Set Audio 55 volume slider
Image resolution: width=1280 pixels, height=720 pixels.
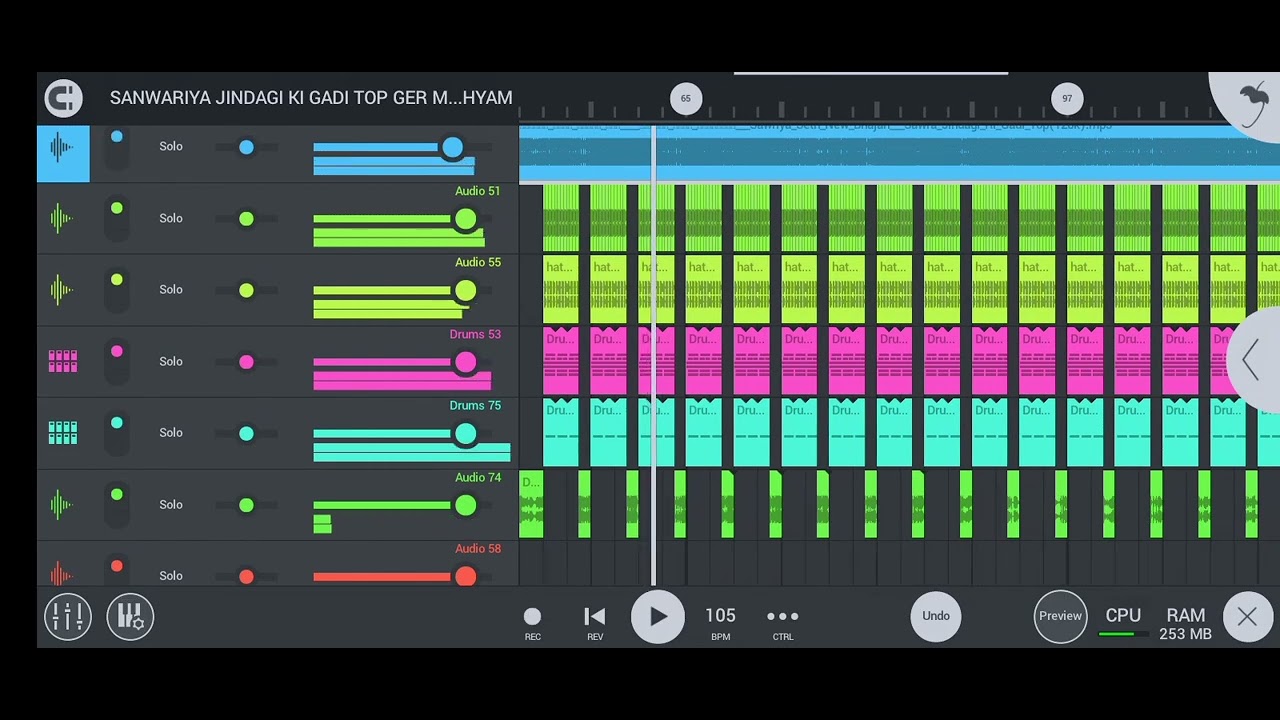(x=465, y=291)
